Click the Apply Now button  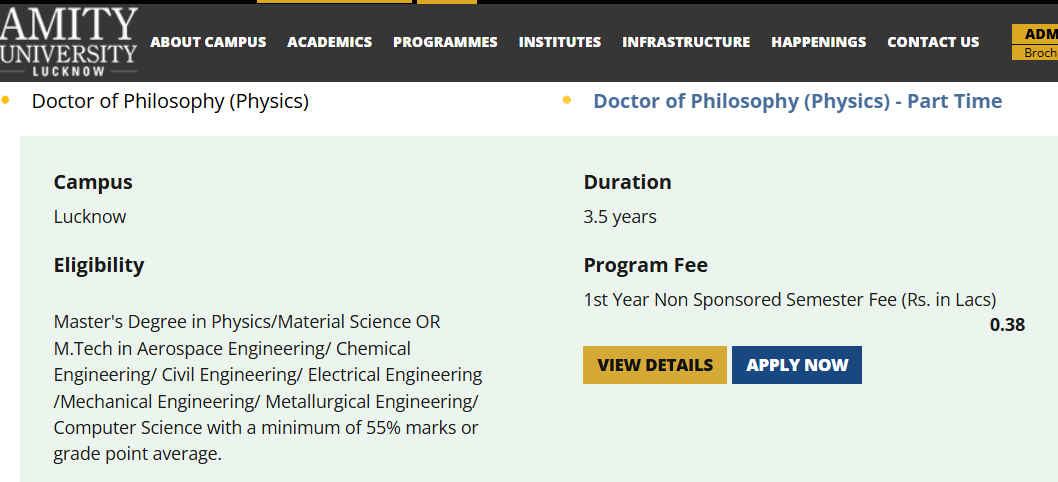(797, 365)
